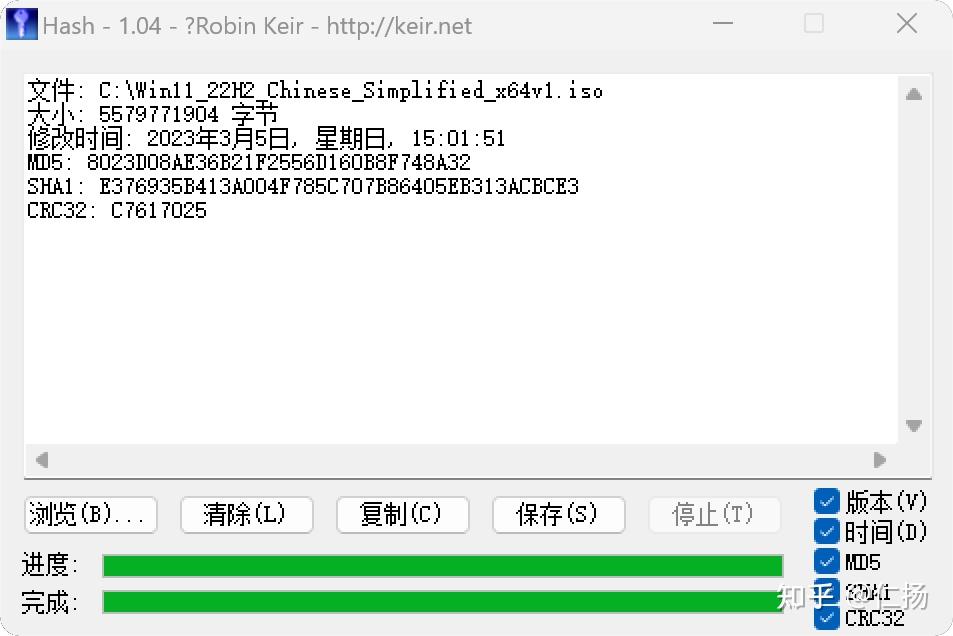This screenshot has width=953, height=636.
Task: Click inside the hash results text area
Action: pos(461,260)
